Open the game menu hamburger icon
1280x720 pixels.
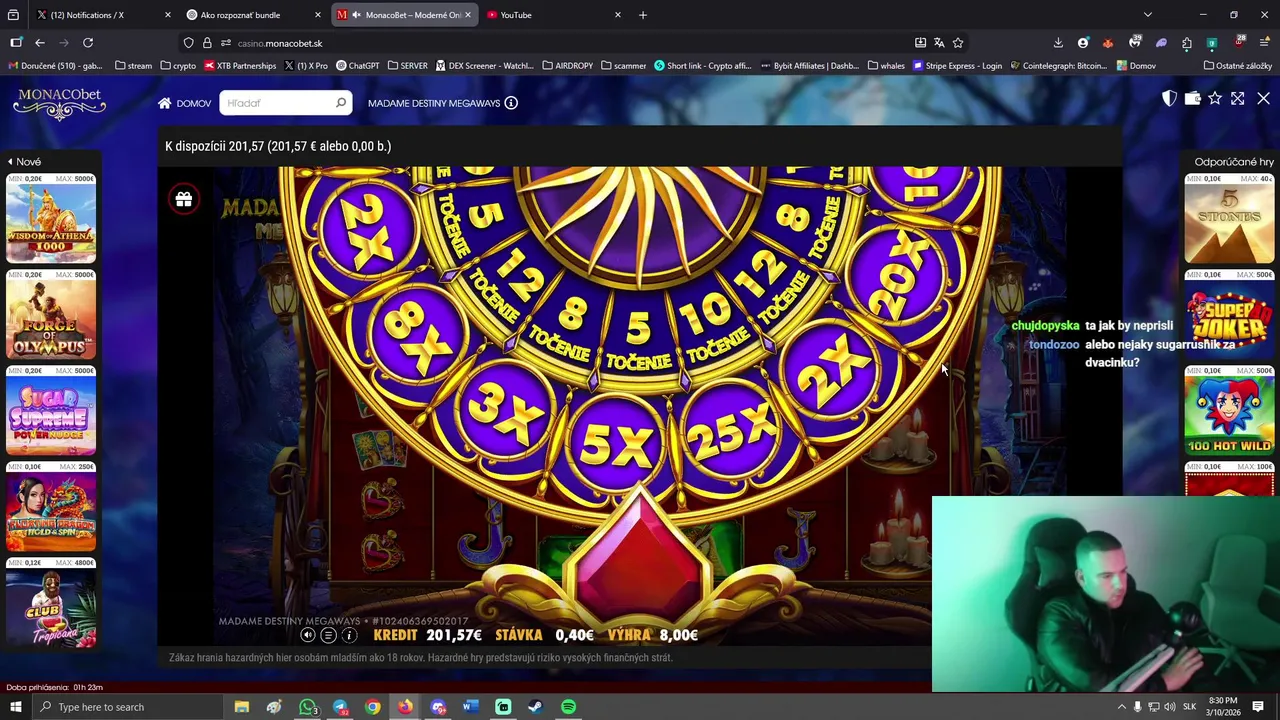pos(328,635)
